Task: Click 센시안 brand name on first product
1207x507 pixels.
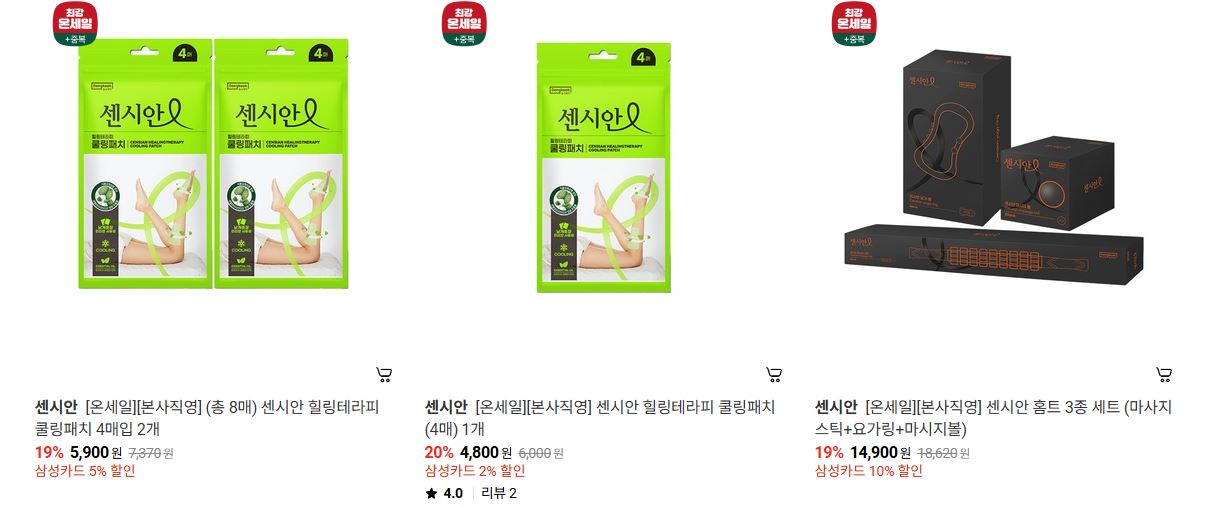Action: (55, 407)
